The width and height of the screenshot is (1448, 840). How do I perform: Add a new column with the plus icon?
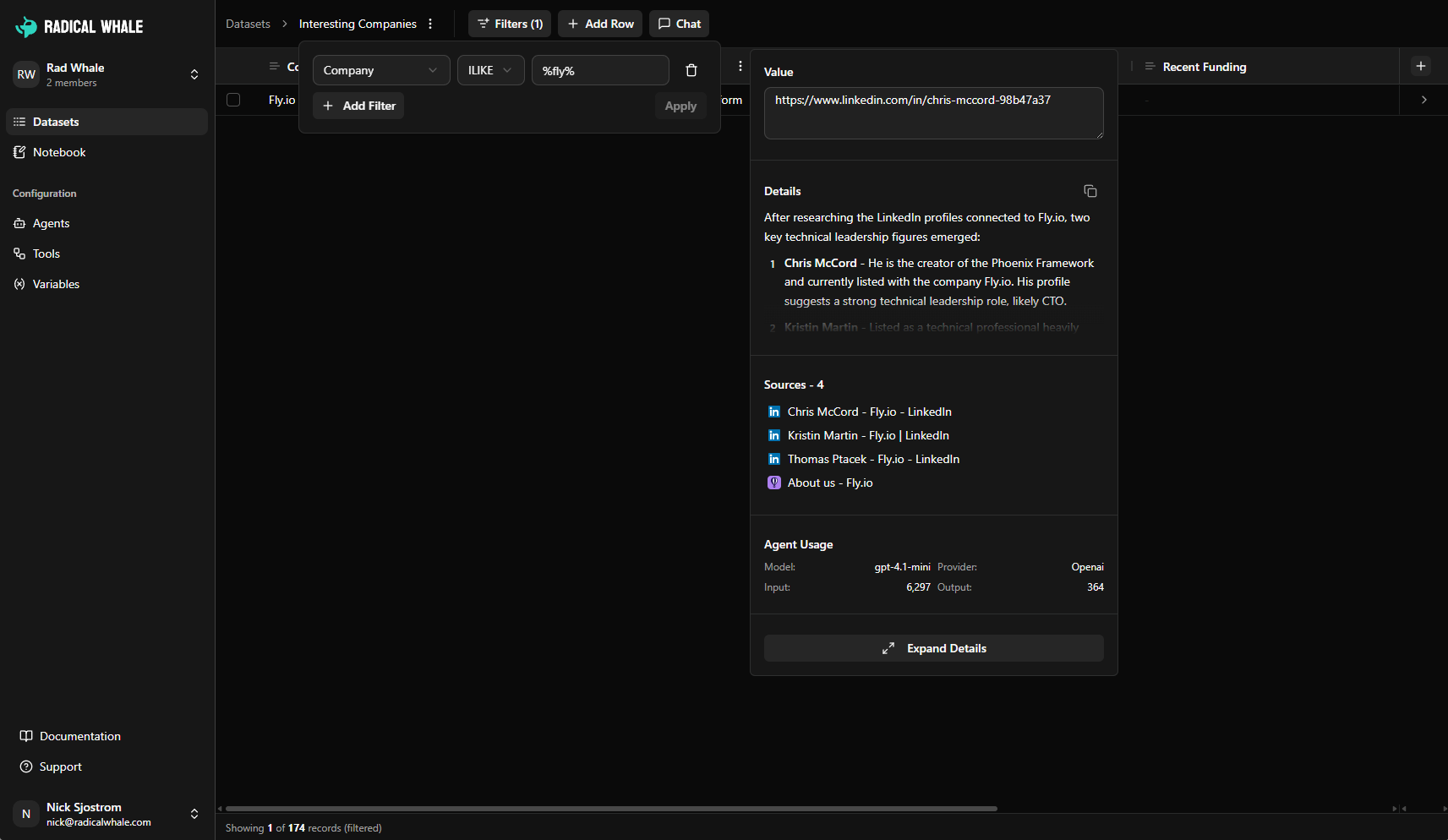(x=1421, y=66)
